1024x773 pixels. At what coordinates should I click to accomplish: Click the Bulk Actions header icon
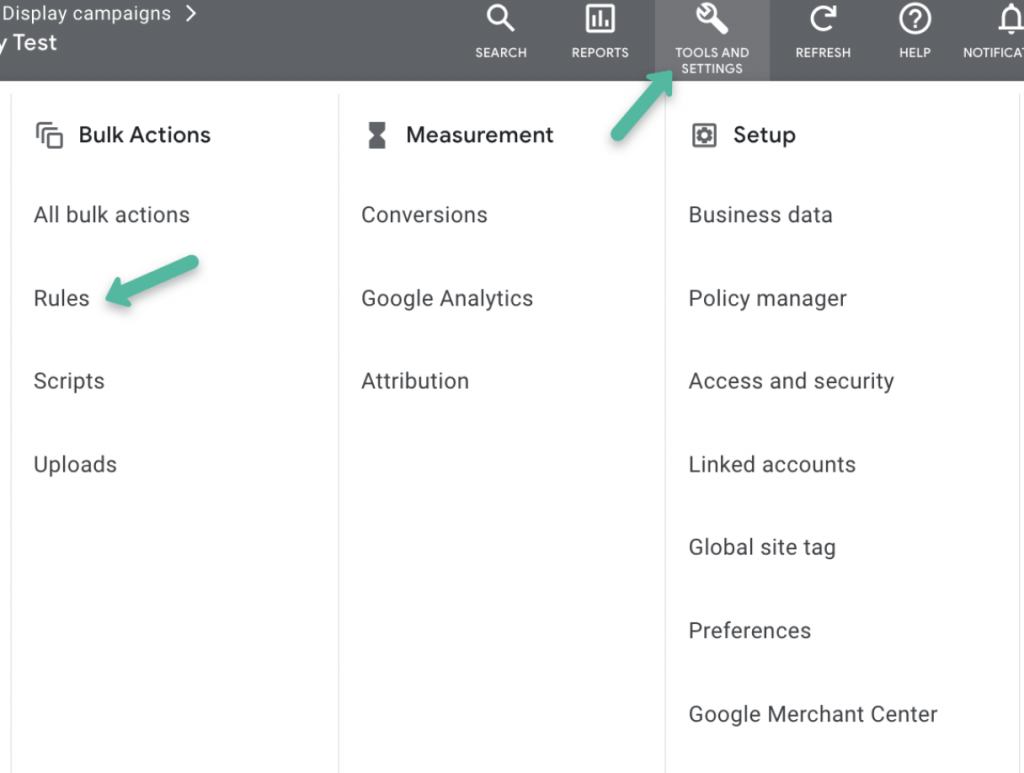49,135
